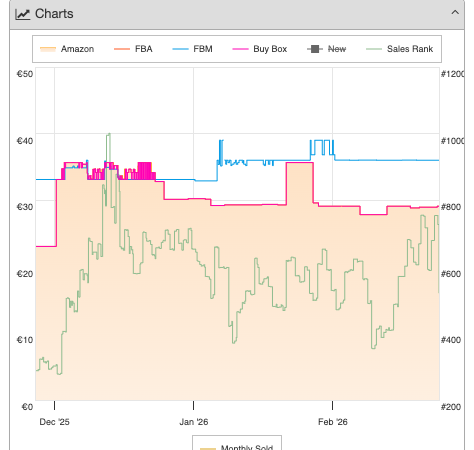This screenshot has width=474, height=450.
Task: Click the €40 price axis label
Action: tap(25, 141)
